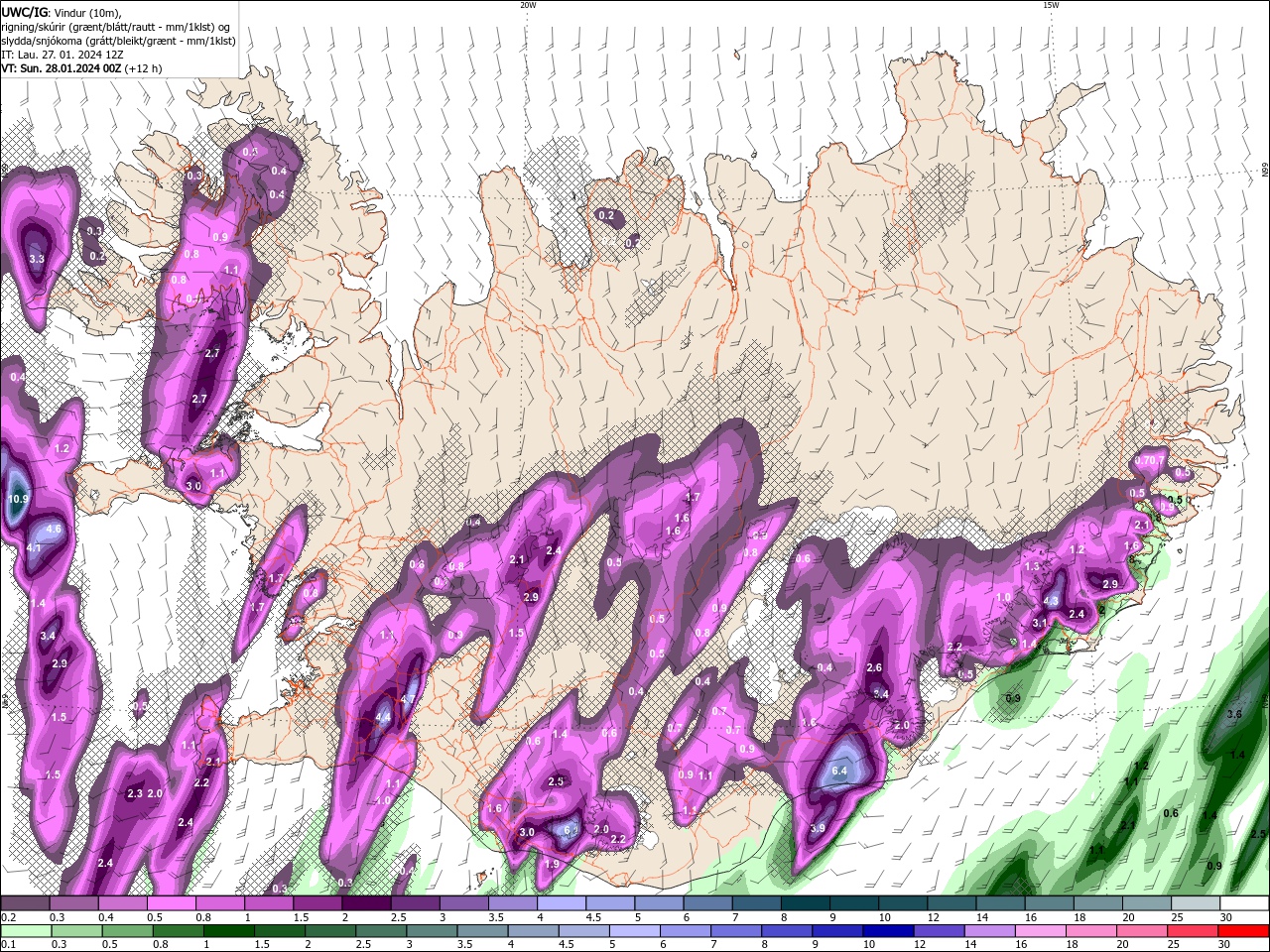This screenshot has width=1270, height=952.
Task: Choose the dark teal 8–9 snow swatch
Action: pos(806,903)
